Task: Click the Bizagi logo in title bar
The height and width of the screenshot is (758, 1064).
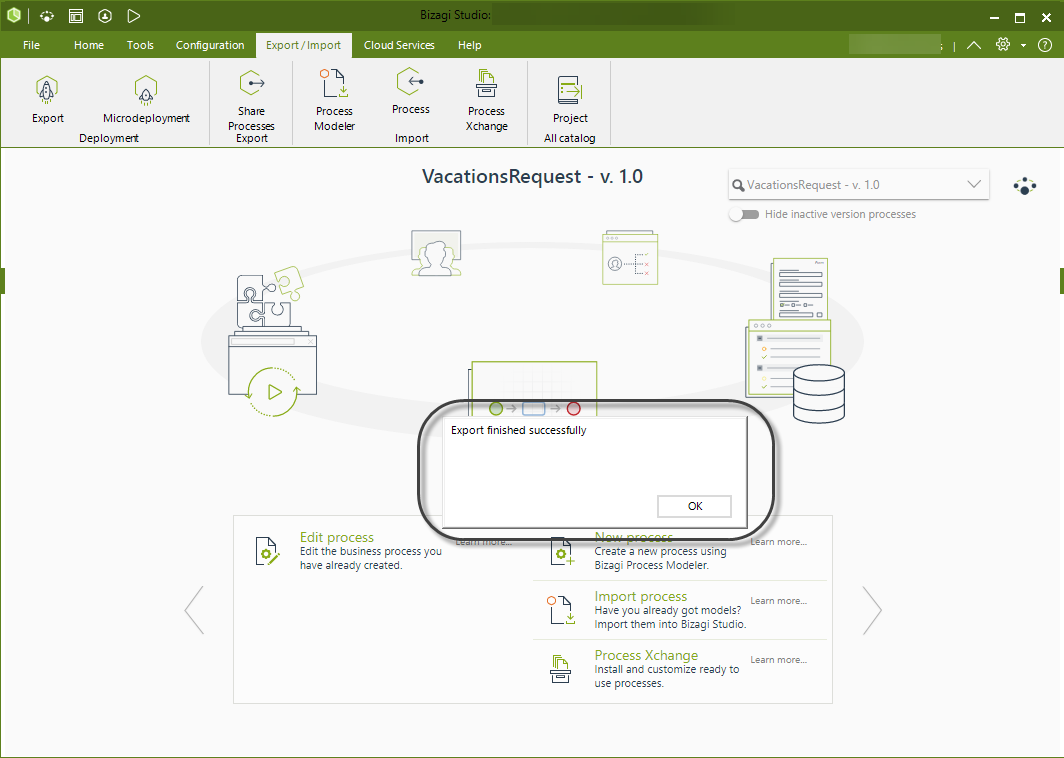Action: (x=14, y=16)
